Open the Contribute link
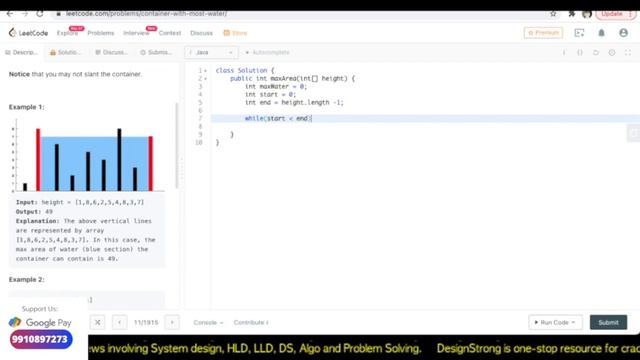Image resolution: width=640 pixels, height=360 pixels. 251,322
